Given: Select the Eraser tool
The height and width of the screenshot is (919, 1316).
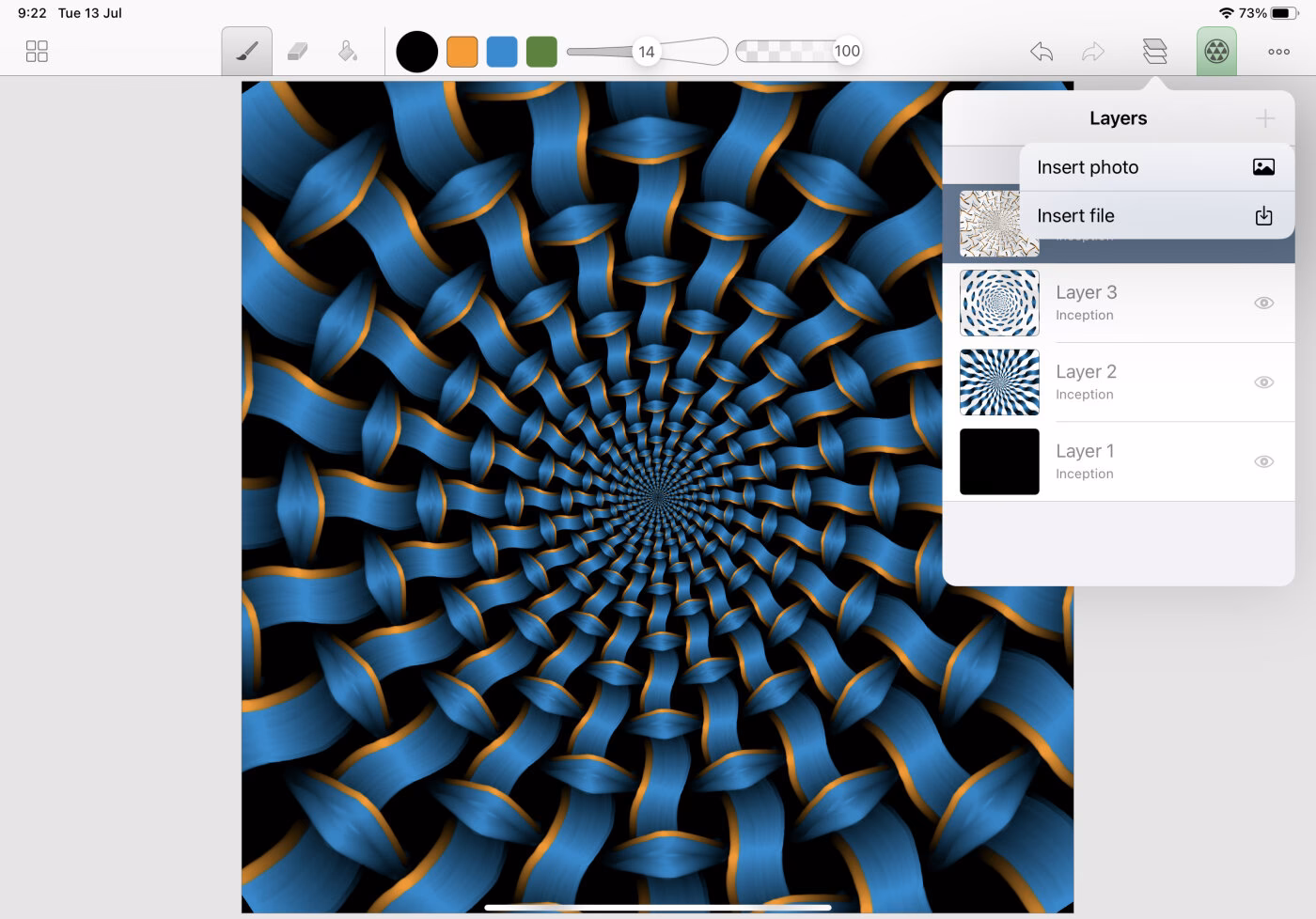Looking at the screenshot, I should tap(297, 51).
